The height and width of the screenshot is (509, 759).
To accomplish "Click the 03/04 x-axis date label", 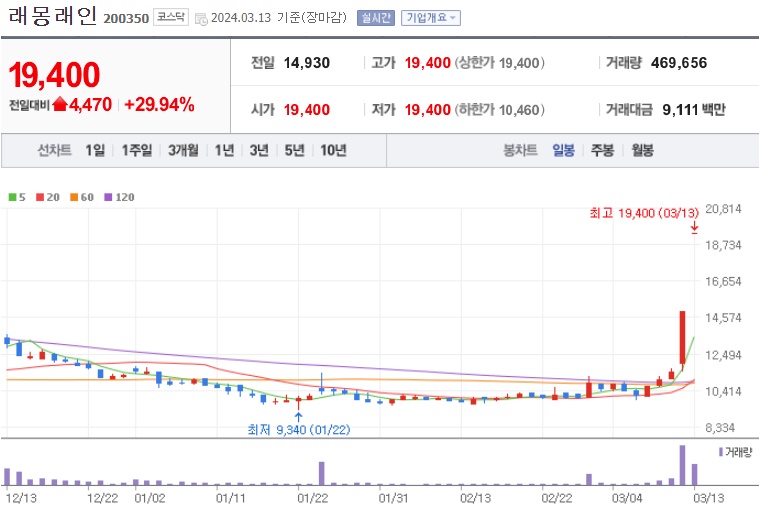I will [x=627, y=498].
